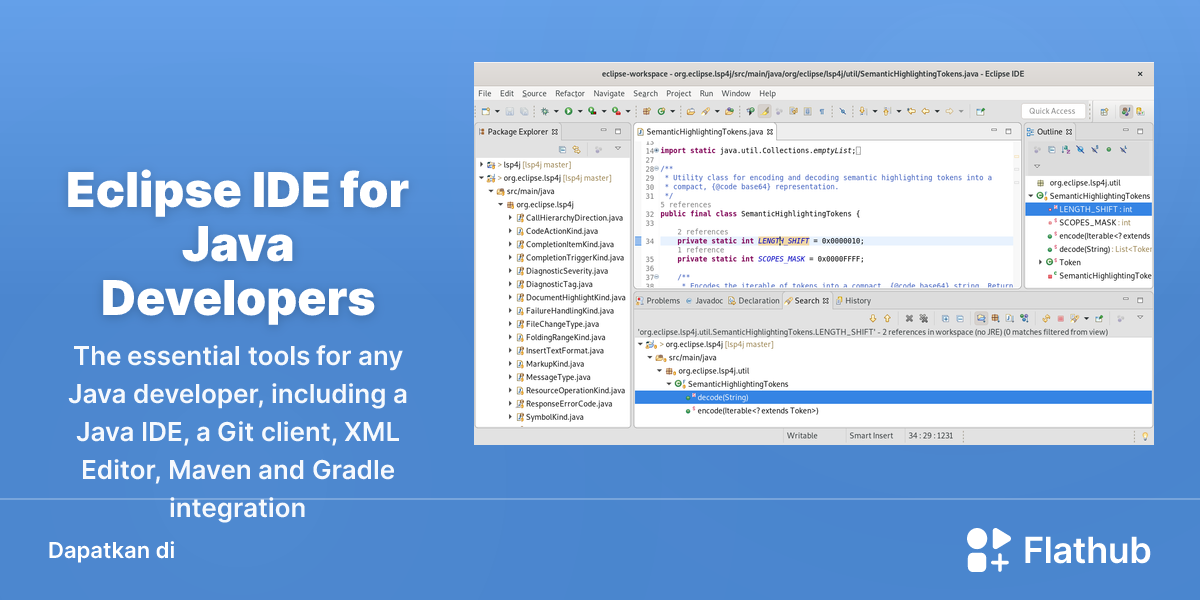Open the Outline view menu triangle
This screenshot has height=600, width=1200.
coord(1037,166)
